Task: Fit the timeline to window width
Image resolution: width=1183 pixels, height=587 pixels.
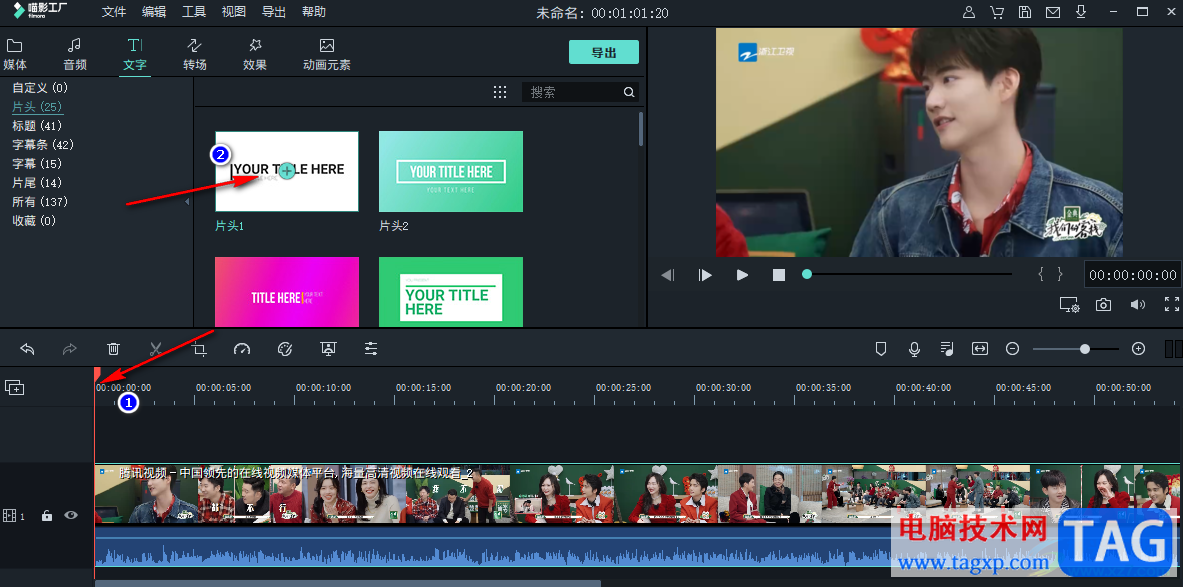Action: coord(979,349)
